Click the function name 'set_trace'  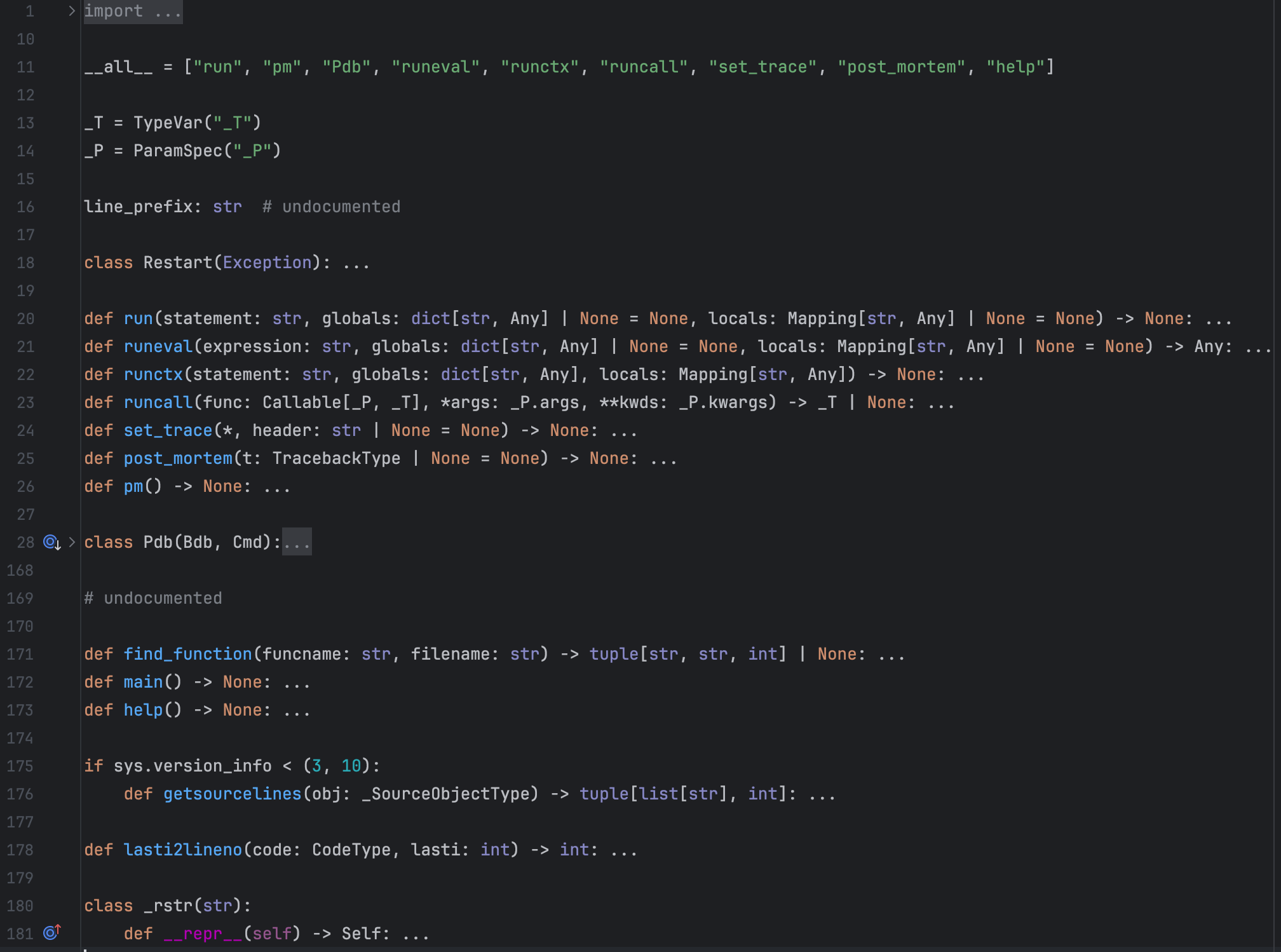[x=168, y=430]
